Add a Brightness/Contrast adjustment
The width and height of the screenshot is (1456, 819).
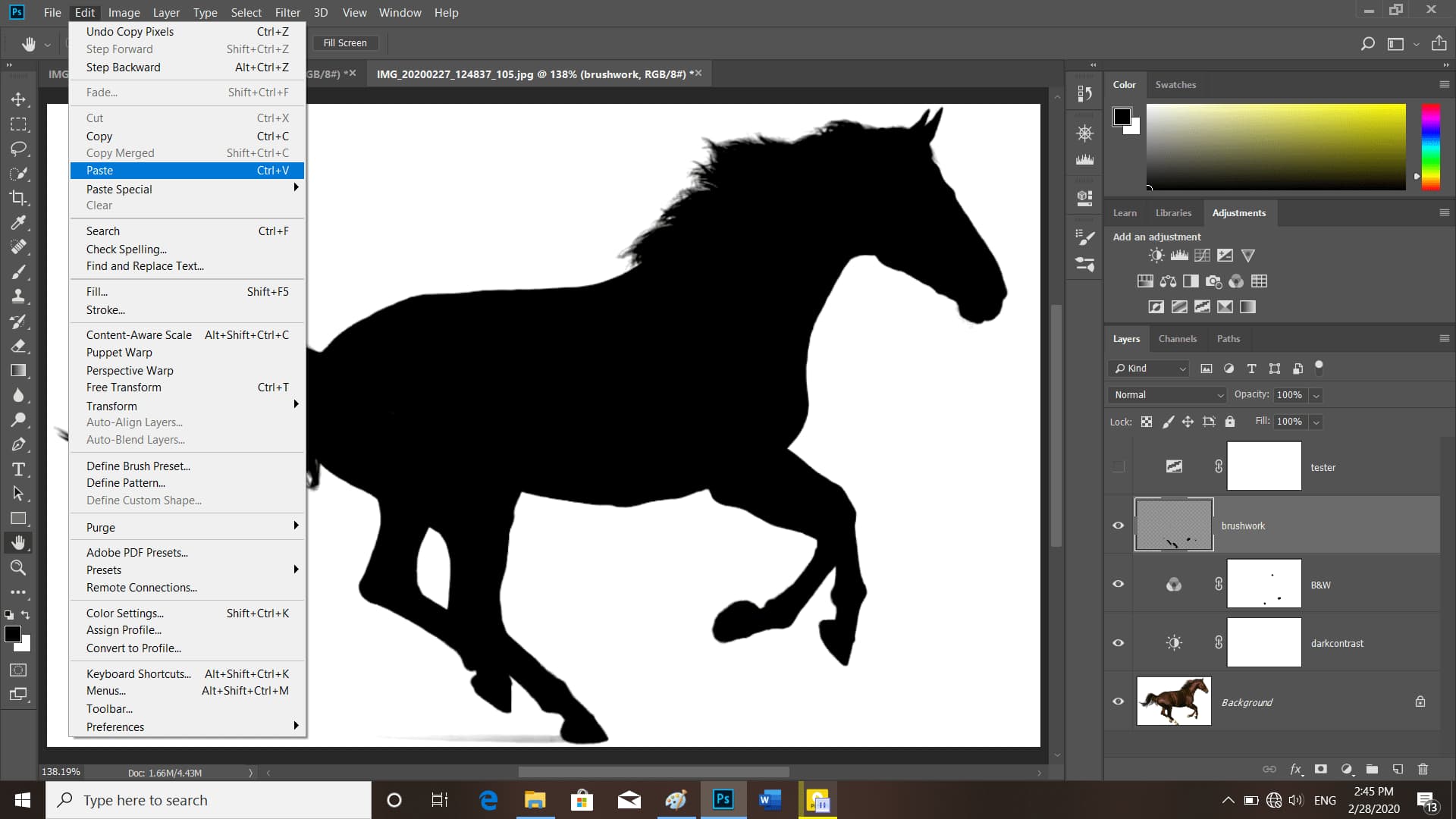[1156, 256]
